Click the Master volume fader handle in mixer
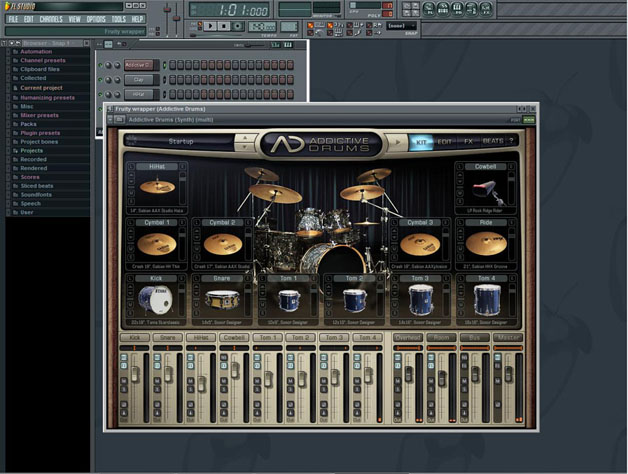The height and width of the screenshot is (474, 628). click(x=508, y=374)
